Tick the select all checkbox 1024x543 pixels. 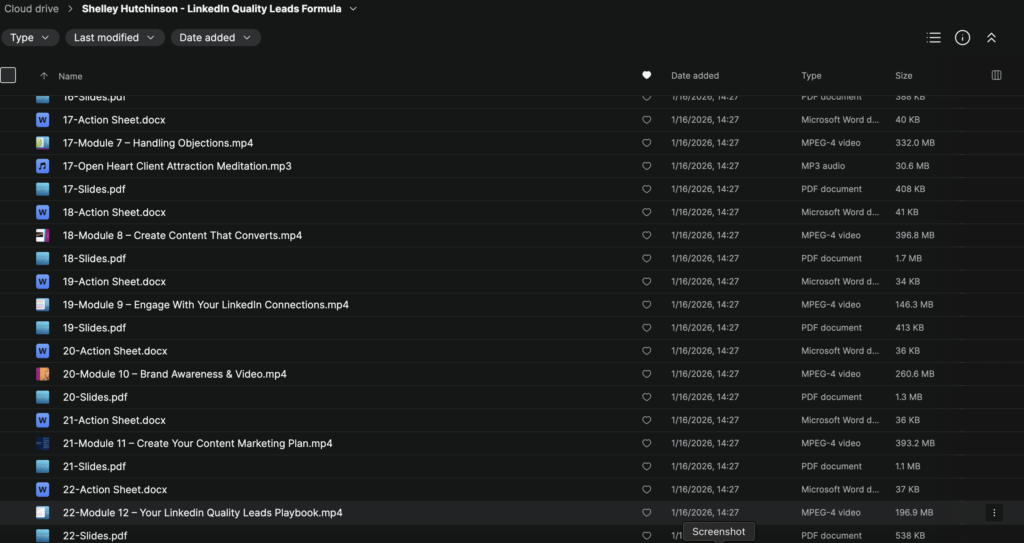(x=9, y=75)
